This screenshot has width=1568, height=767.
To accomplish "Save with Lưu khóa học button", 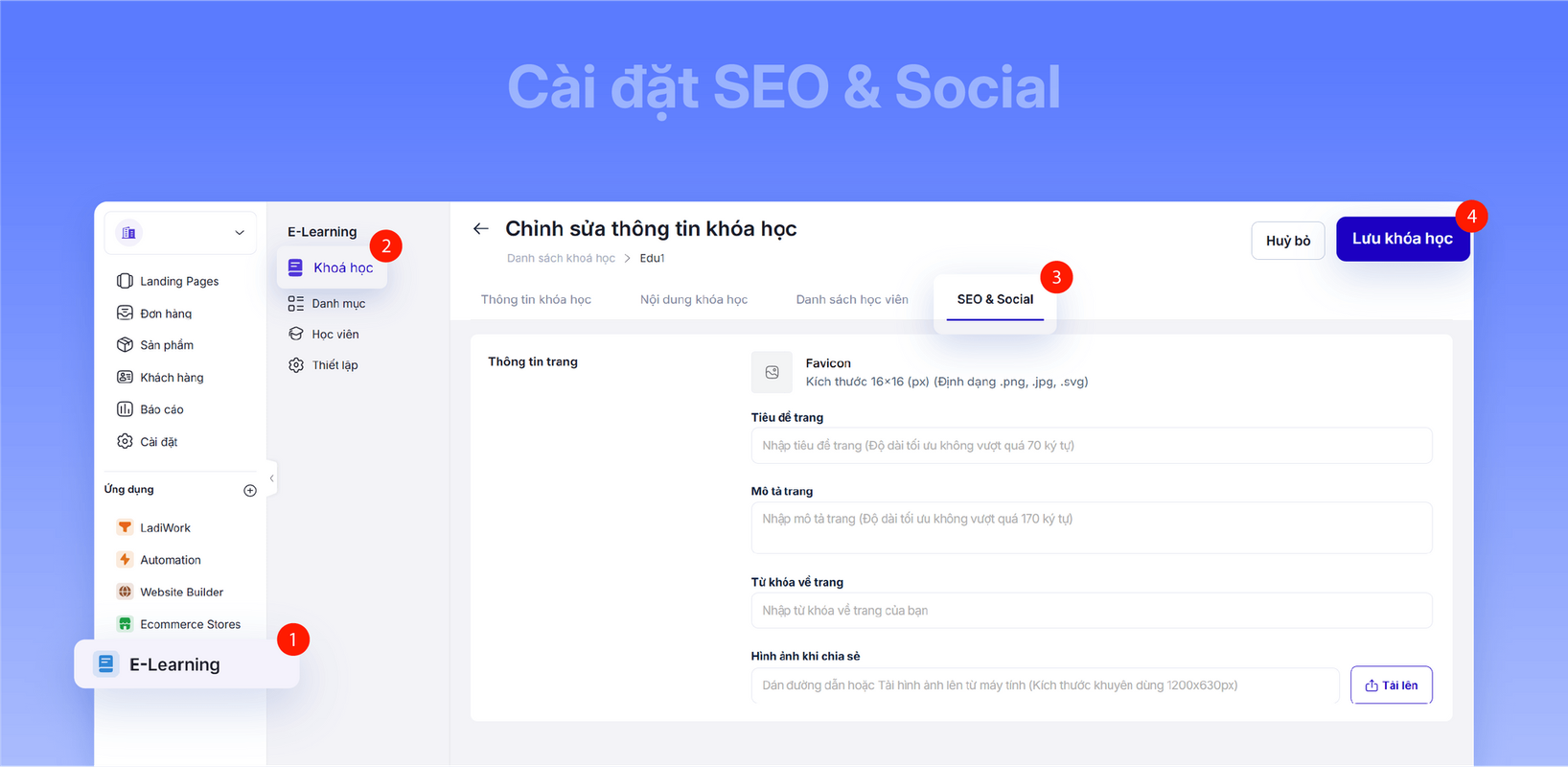I will pos(1402,239).
